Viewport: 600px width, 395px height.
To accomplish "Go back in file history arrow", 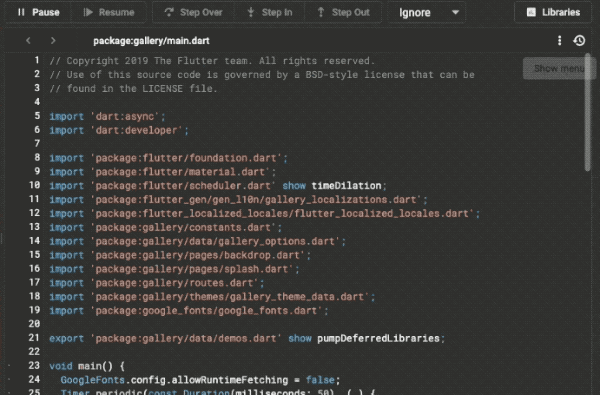I will 28,40.
